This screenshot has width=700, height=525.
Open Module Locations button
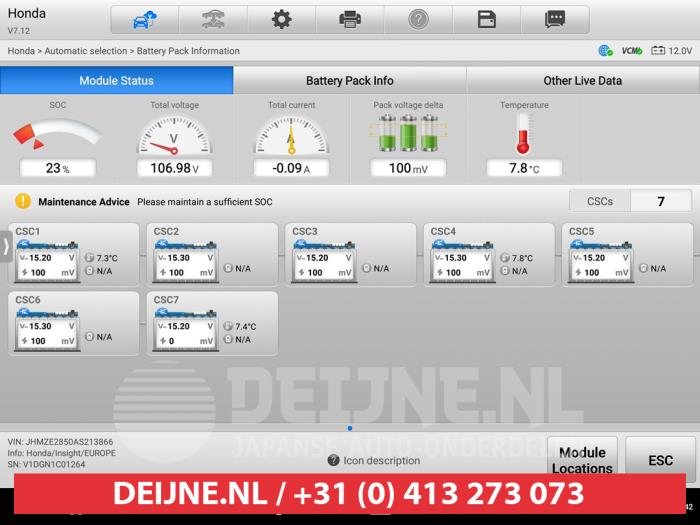coord(582,460)
